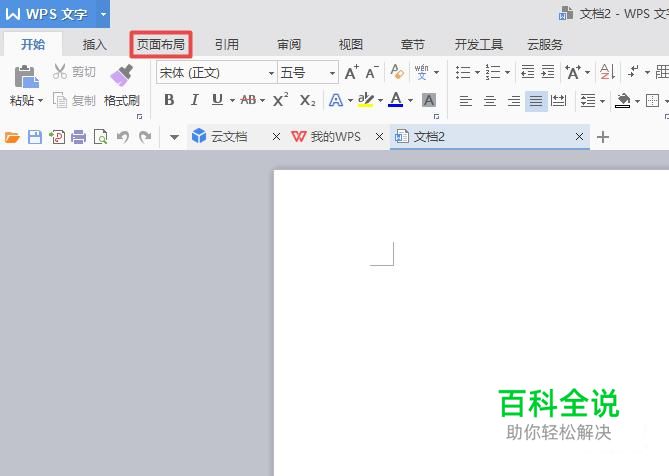Select justify alignment
Image resolution: width=669 pixels, height=476 pixels.
[536, 101]
